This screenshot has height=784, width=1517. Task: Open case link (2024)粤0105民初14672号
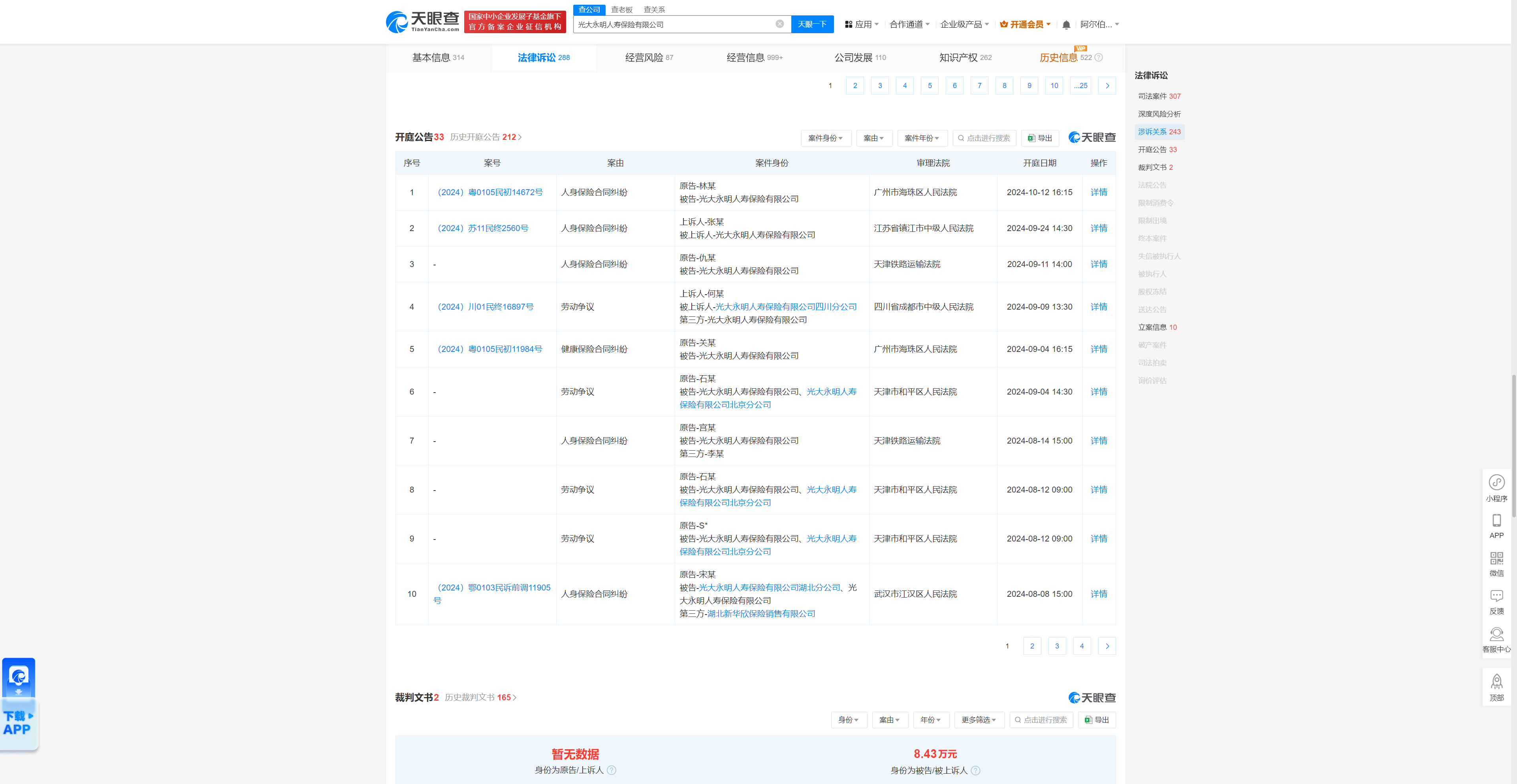pos(491,192)
